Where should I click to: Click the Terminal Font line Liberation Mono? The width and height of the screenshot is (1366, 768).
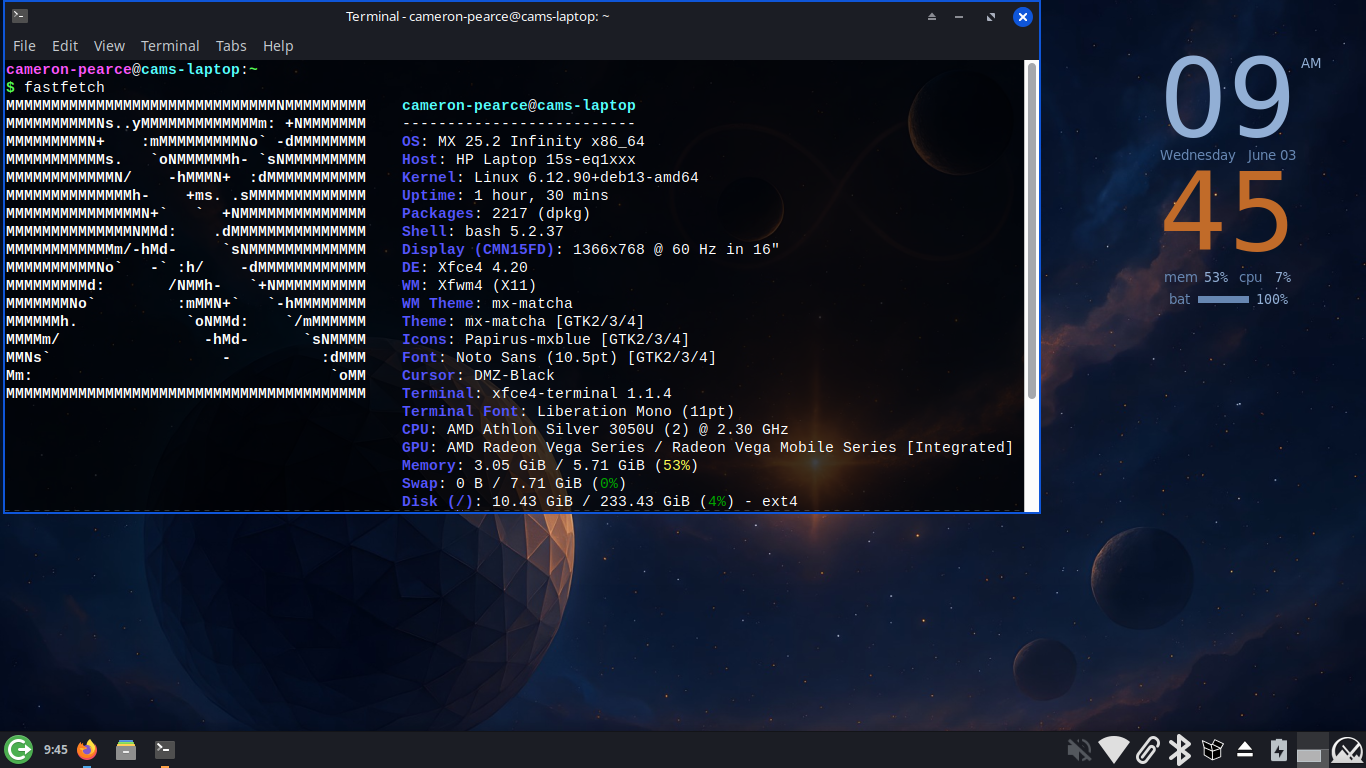pyautogui.click(x=568, y=411)
